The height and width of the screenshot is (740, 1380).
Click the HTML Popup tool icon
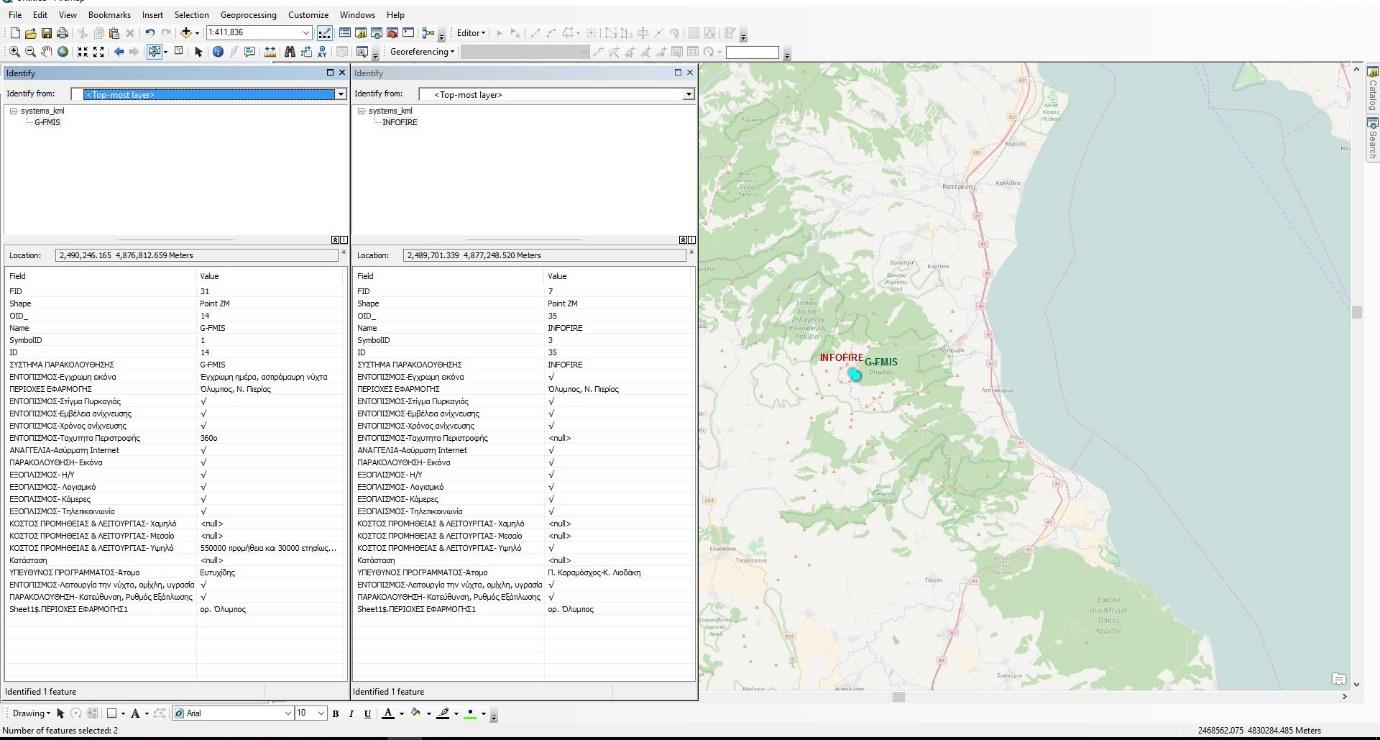point(249,52)
